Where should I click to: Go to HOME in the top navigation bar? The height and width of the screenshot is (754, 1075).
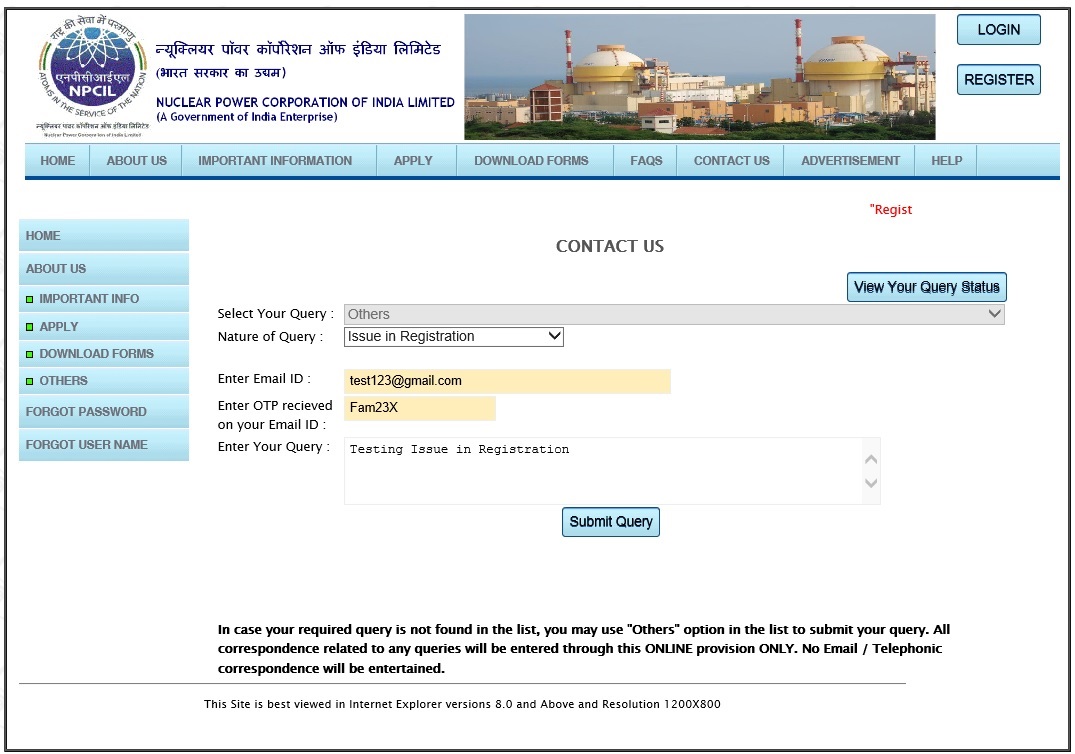(58, 160)
